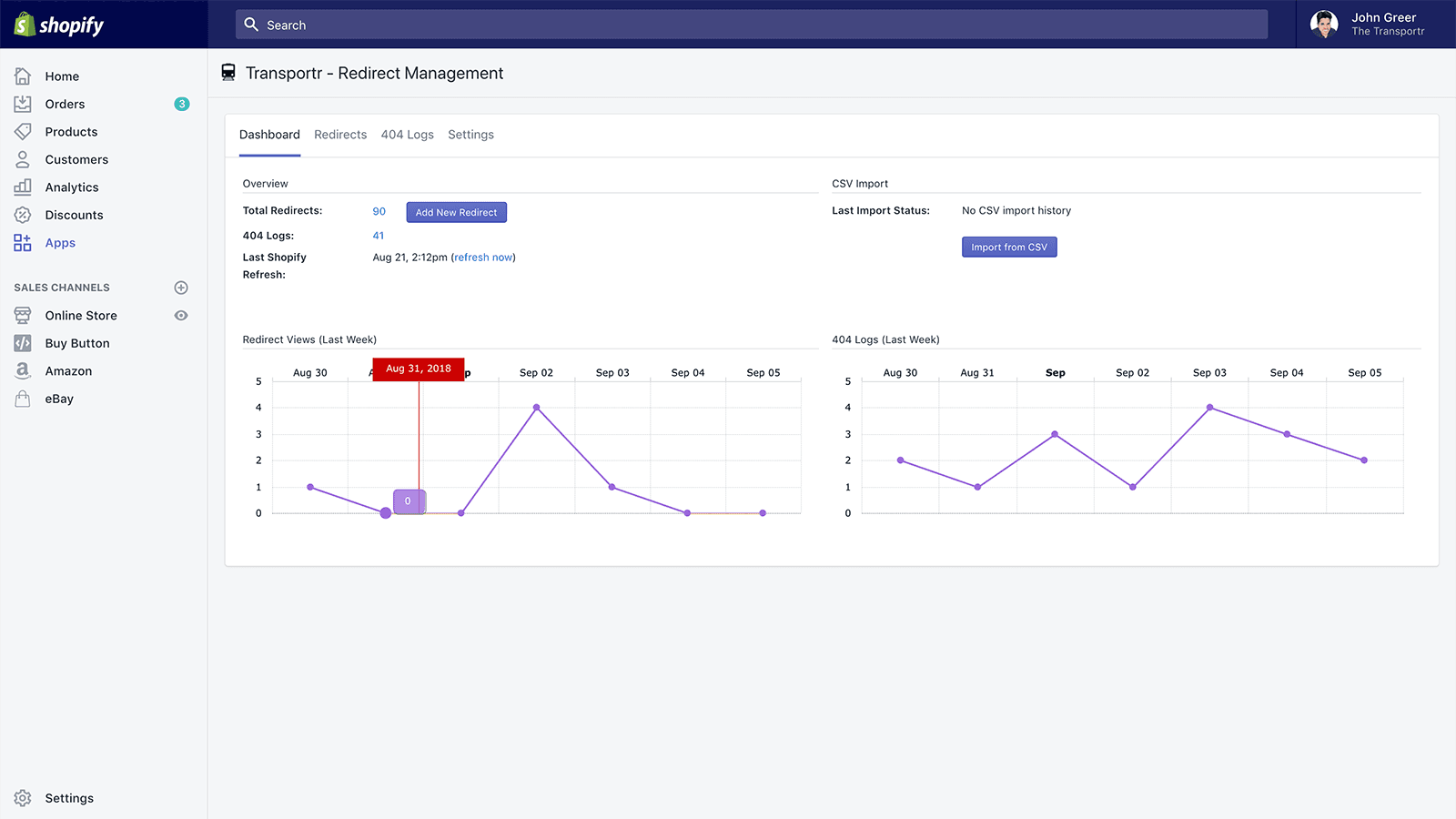Click the refresh now link
Screen dimensions: 1456x819
pos(483,258)
